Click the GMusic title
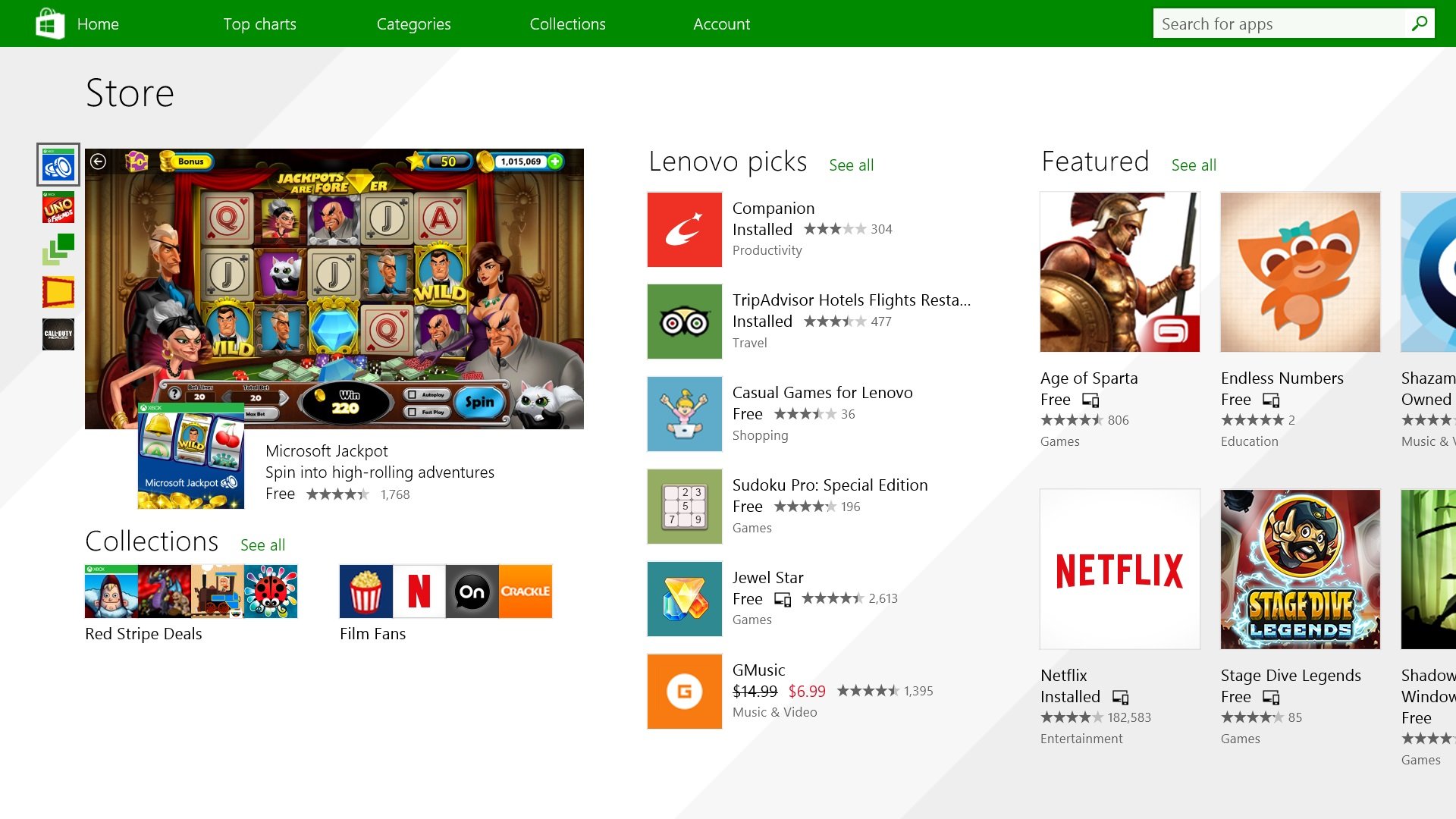This screenshot has height=819, width=1456. point(758,670)
